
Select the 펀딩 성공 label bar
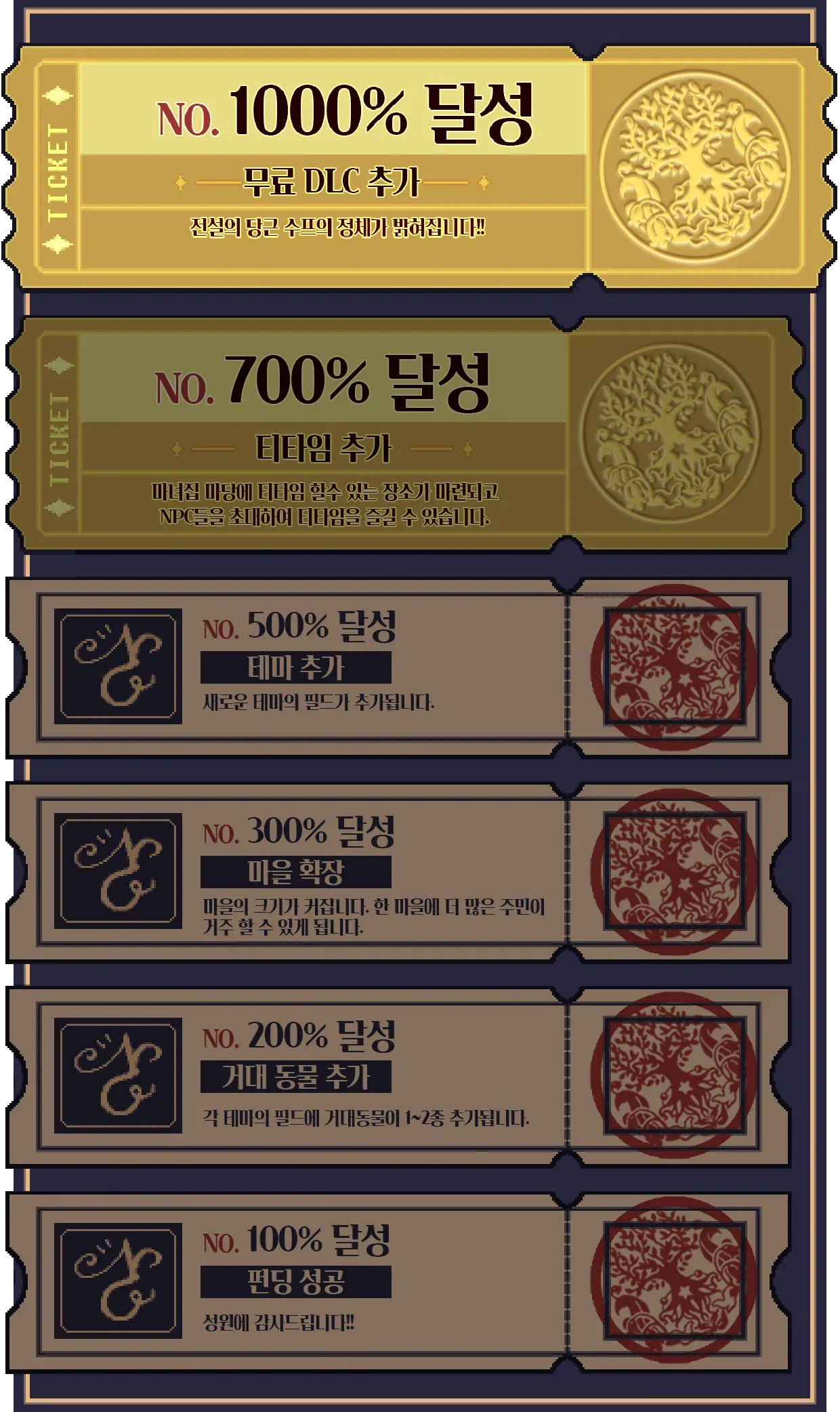[x=296, y=1282]
